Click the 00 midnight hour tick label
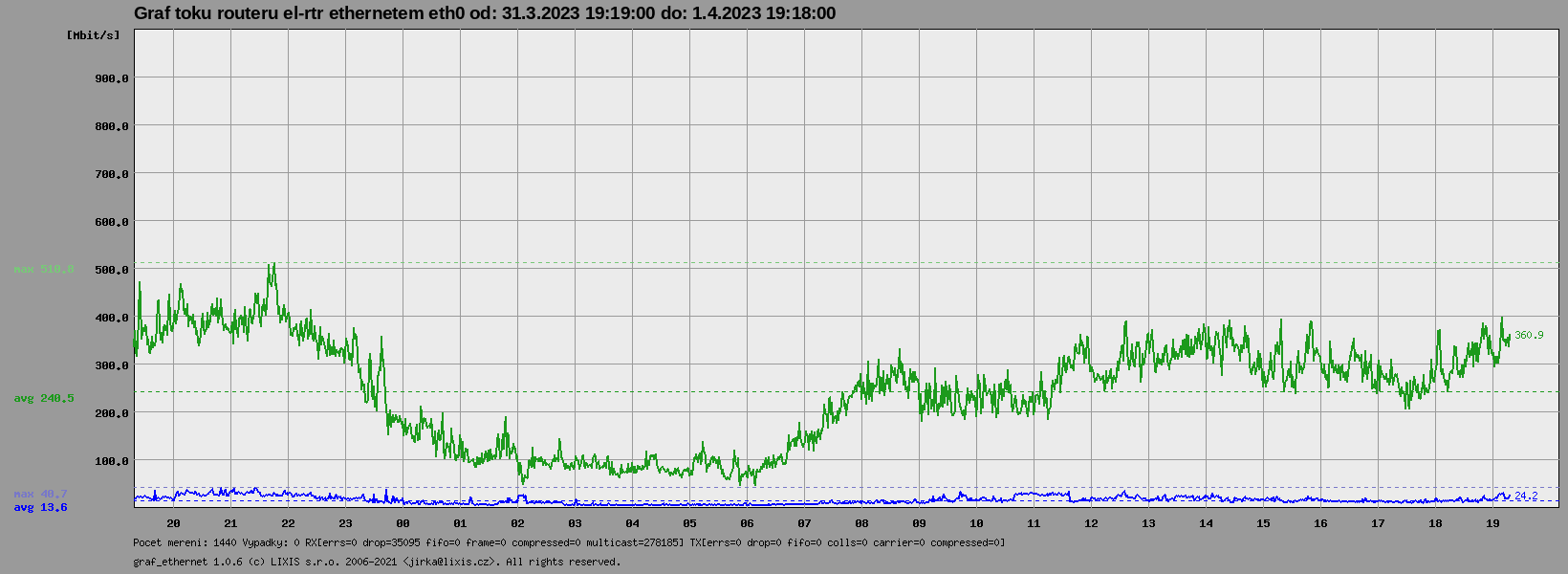 point(403,523)
